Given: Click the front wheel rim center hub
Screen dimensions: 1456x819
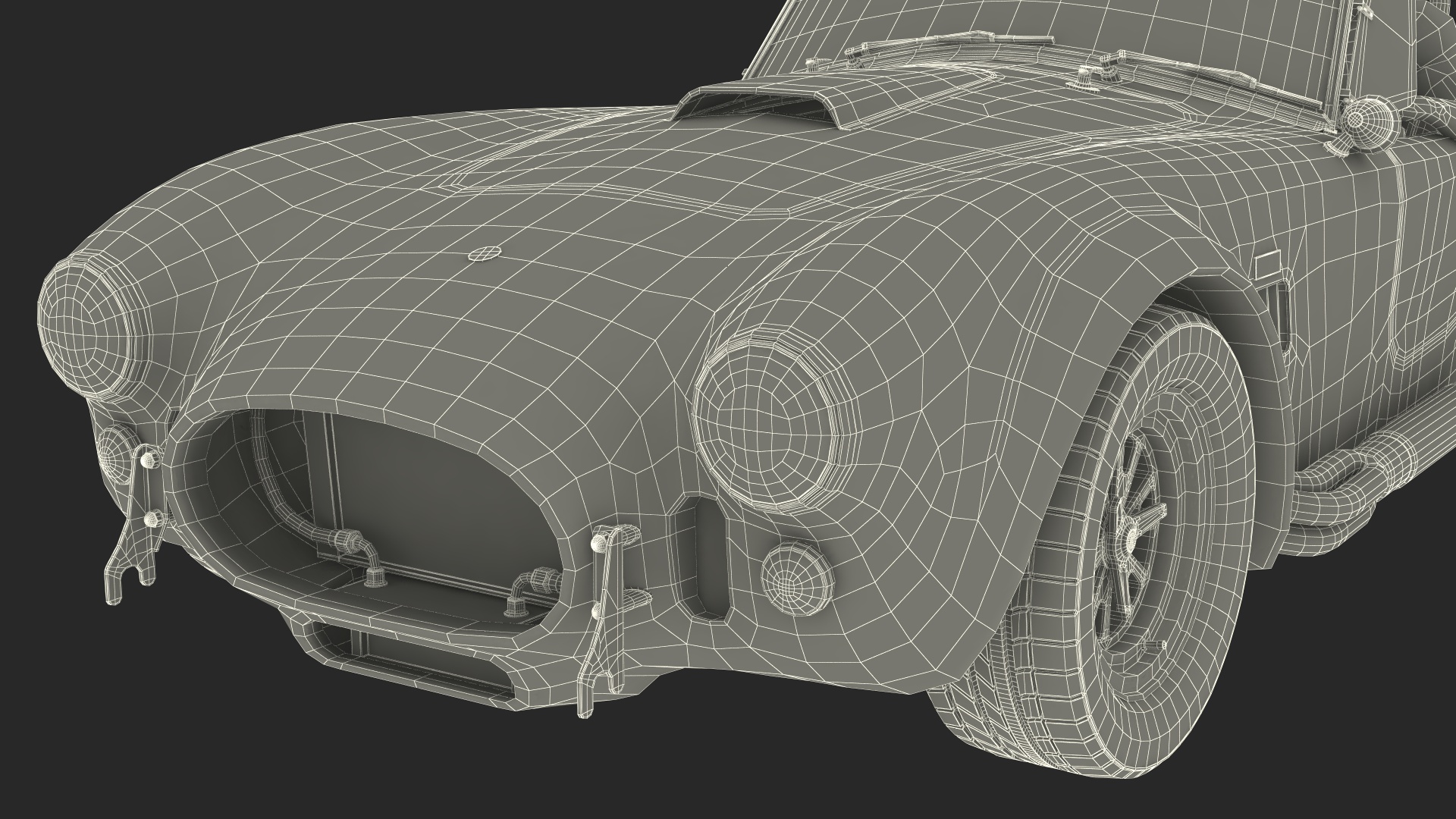Looking at the screenshot, I should [x=1130, y=540].
